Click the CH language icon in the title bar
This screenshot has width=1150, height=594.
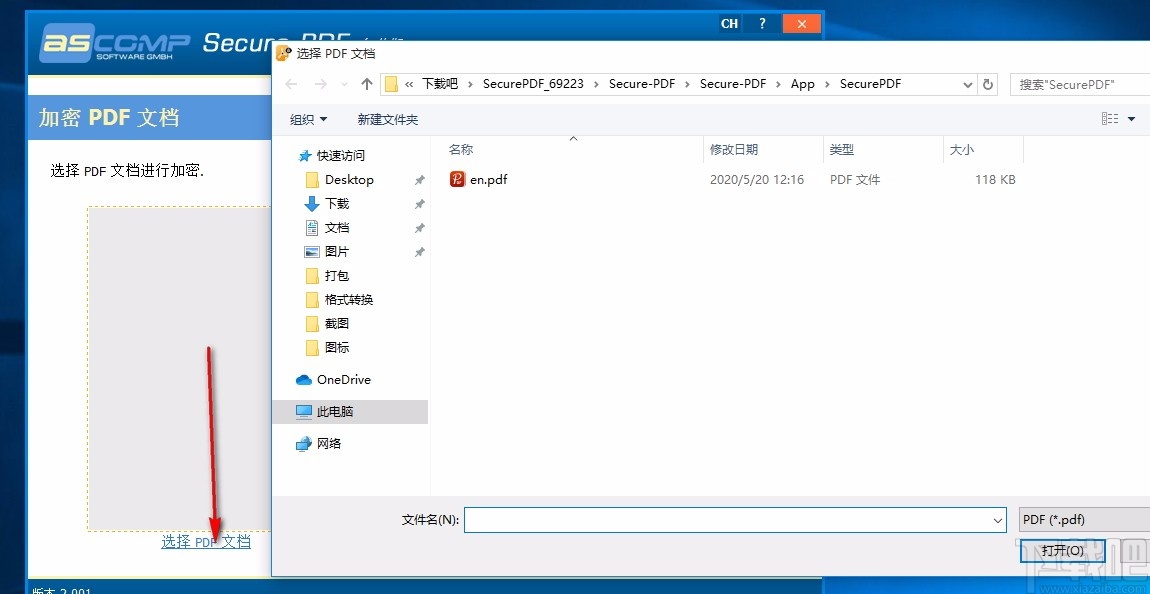click(729, 22)
